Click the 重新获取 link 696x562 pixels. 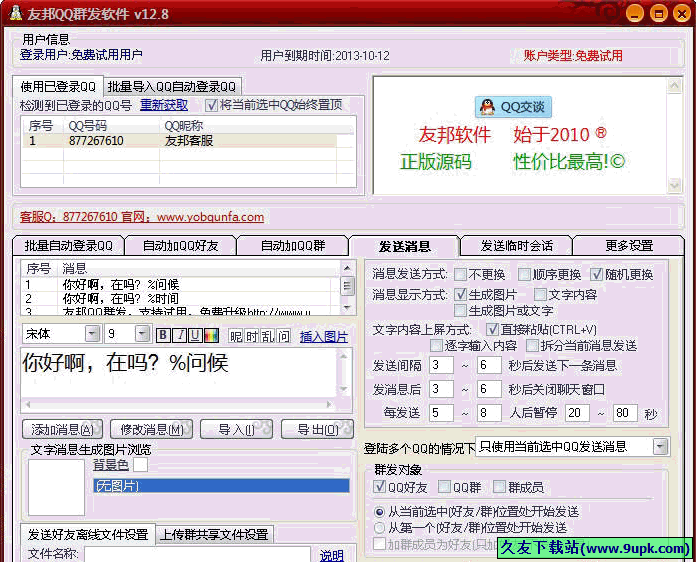[x=164, y=105]
